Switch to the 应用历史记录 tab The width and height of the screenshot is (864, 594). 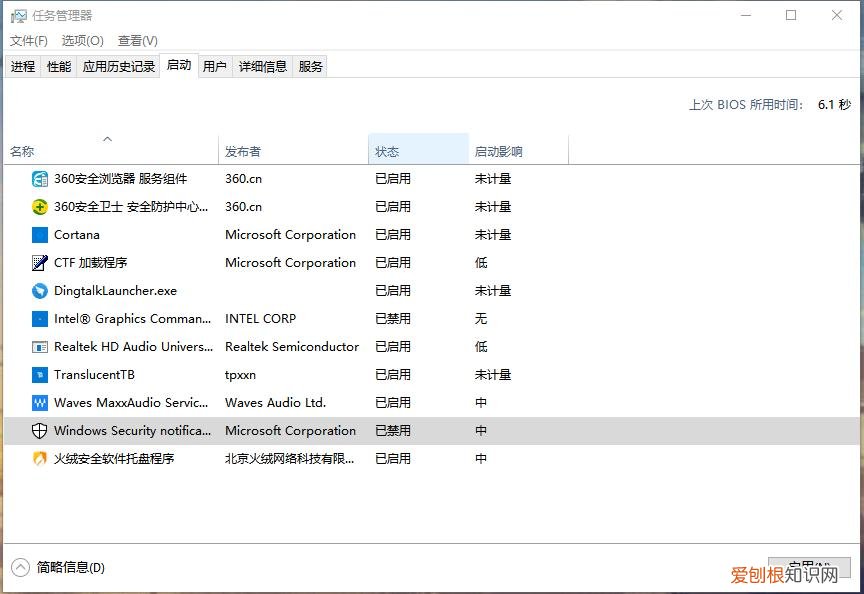click(x=118, y=67)
